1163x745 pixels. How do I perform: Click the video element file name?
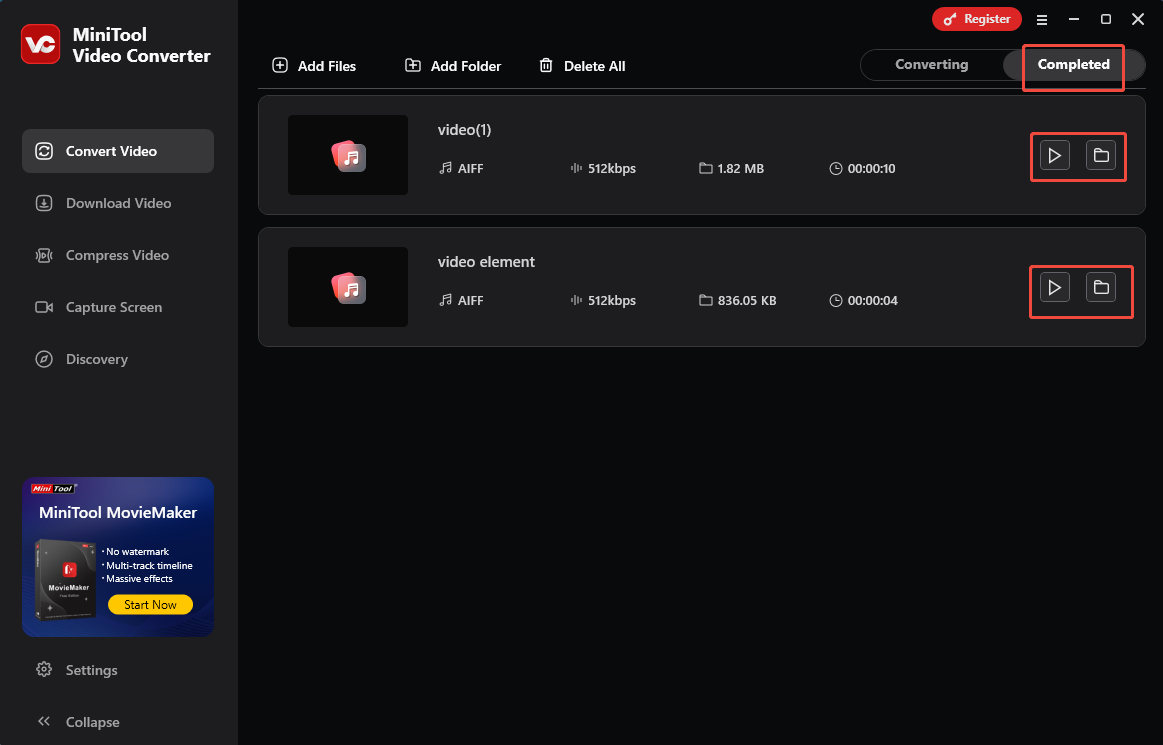point(486,262)
